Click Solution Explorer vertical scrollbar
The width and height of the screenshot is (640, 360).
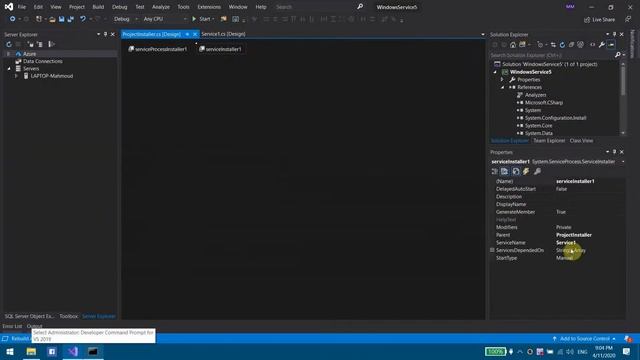point(623,99)
